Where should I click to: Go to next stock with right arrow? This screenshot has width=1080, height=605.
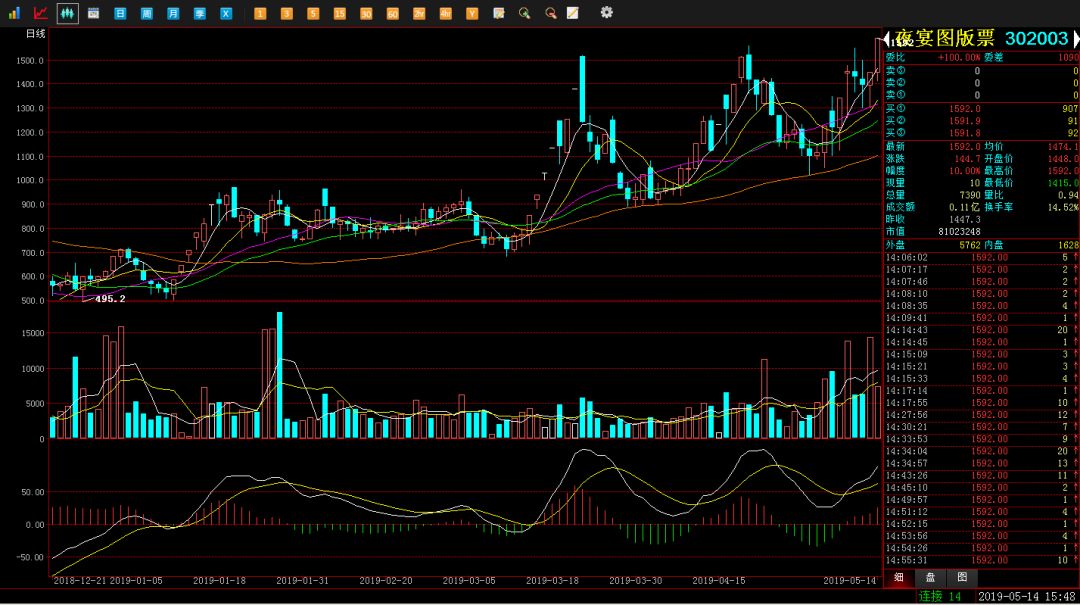[x=1076, y=39]
